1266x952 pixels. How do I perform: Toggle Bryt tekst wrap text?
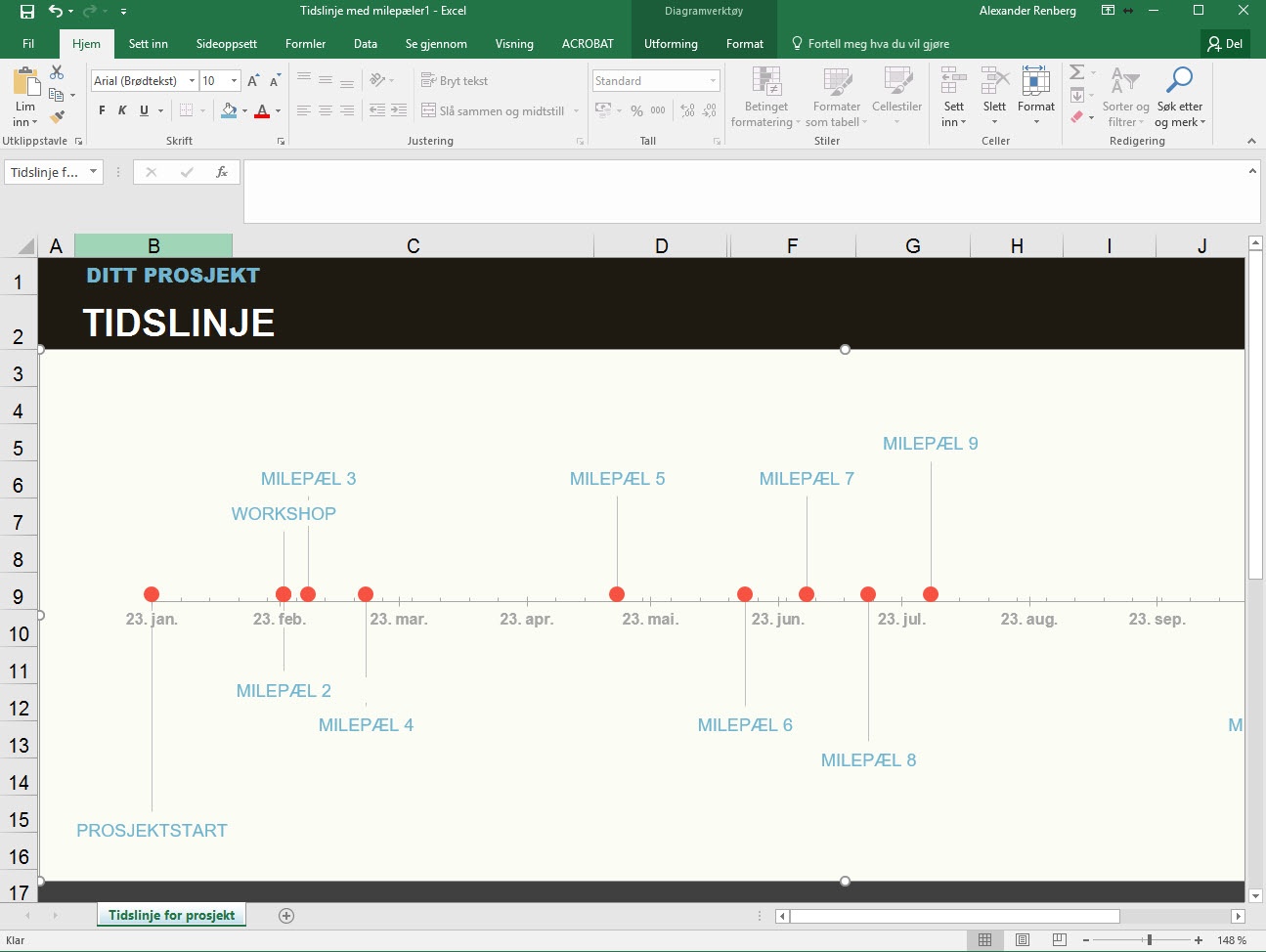point(455,81)
